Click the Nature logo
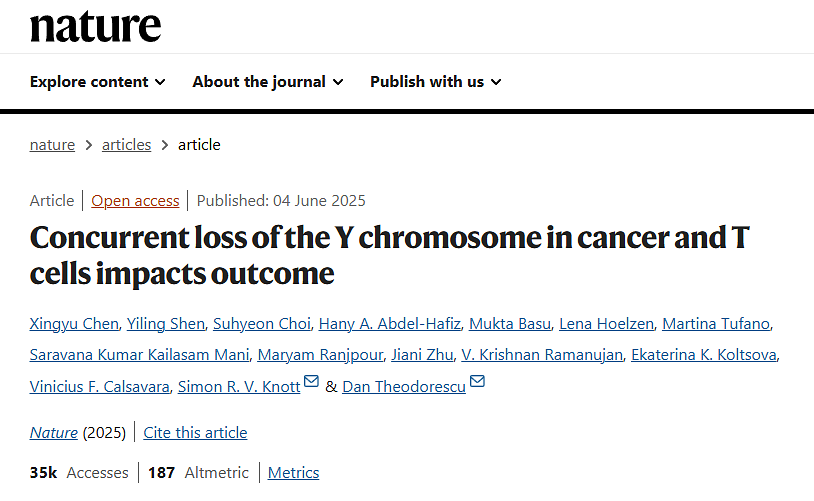Viewport: 814px width, 501px height. [95, 27]
